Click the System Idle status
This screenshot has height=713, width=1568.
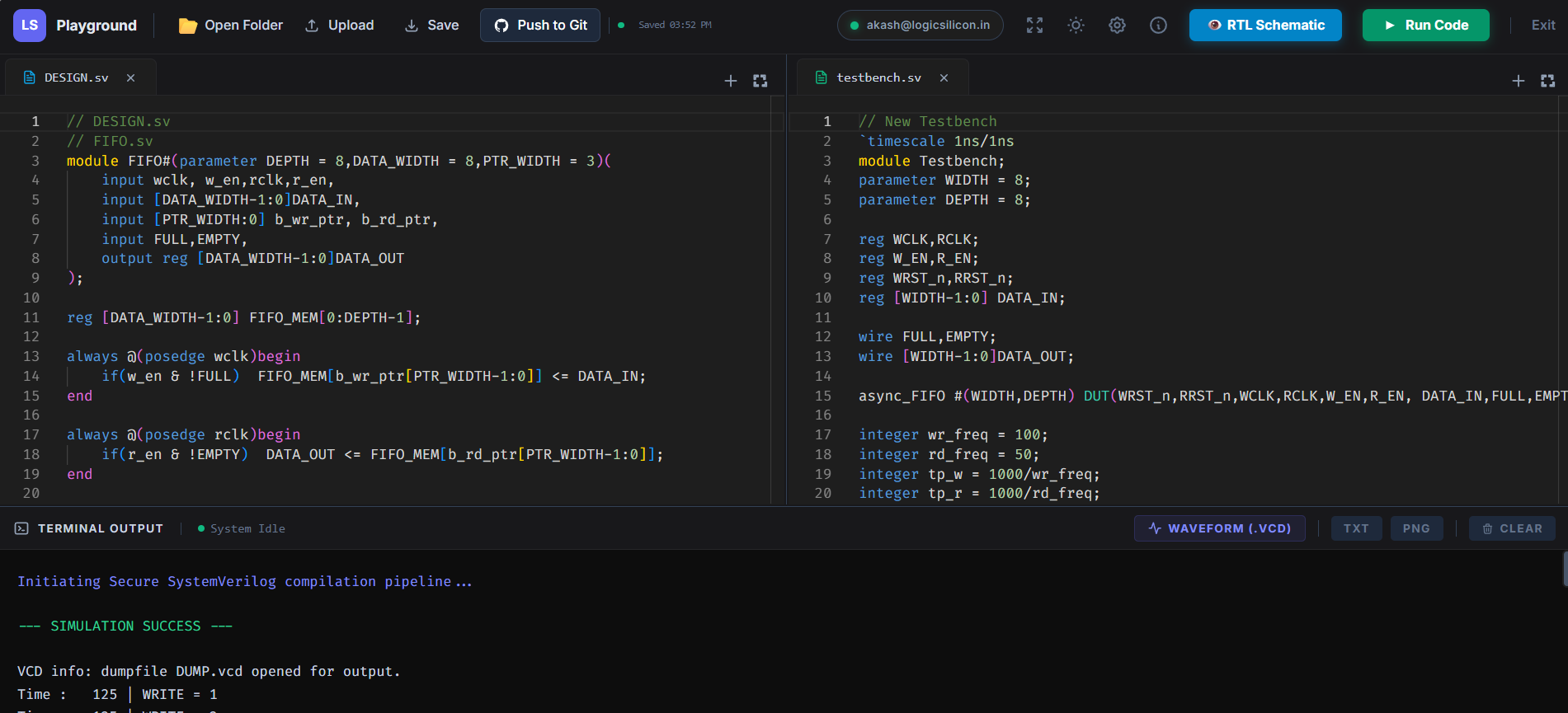coord(242,528)
